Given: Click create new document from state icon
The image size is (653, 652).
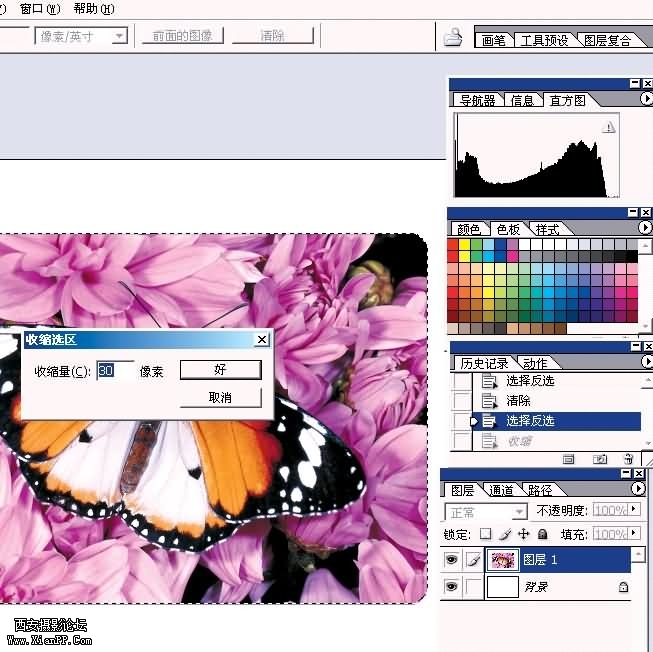Looking at the screenshot, I should coord(569,459).
